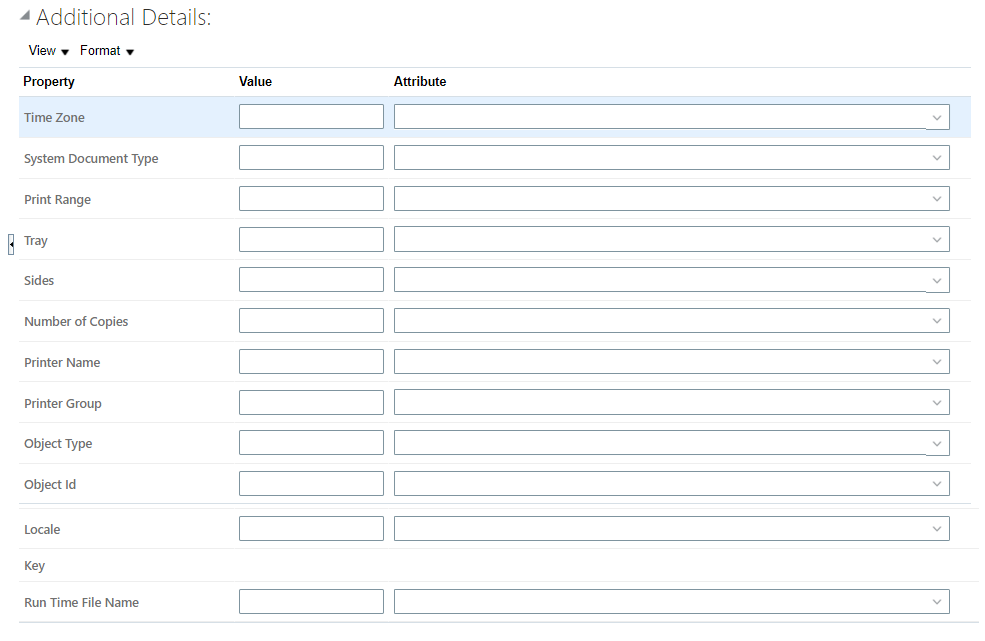Image resolution: width=985 pixels, height=641 pixels.
Task: Collapse the Additional Details section
Action: tap(24, 16)
